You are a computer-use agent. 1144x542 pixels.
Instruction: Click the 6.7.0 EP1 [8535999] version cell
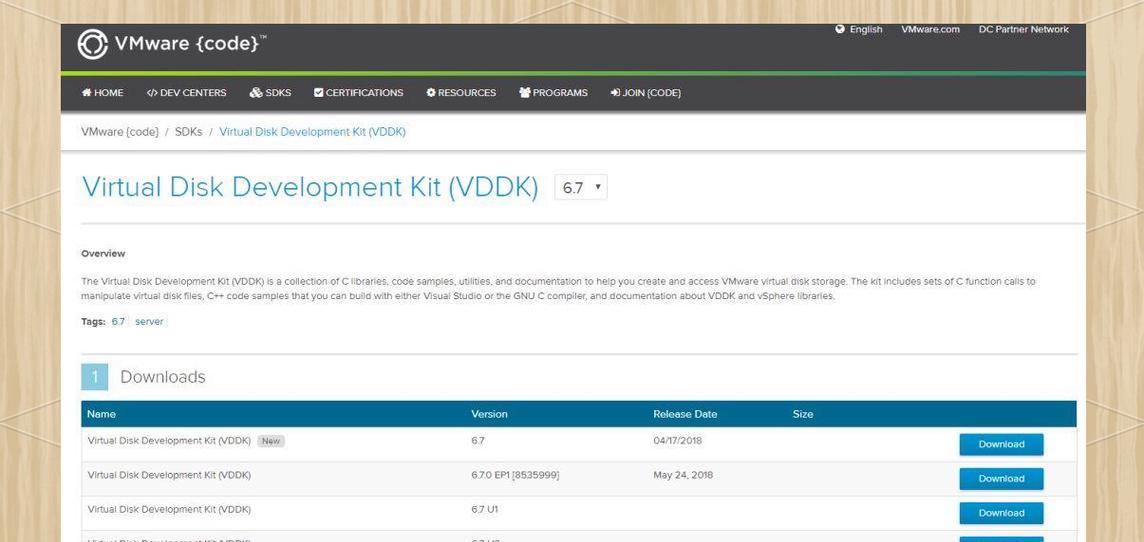tap(515, 475)
